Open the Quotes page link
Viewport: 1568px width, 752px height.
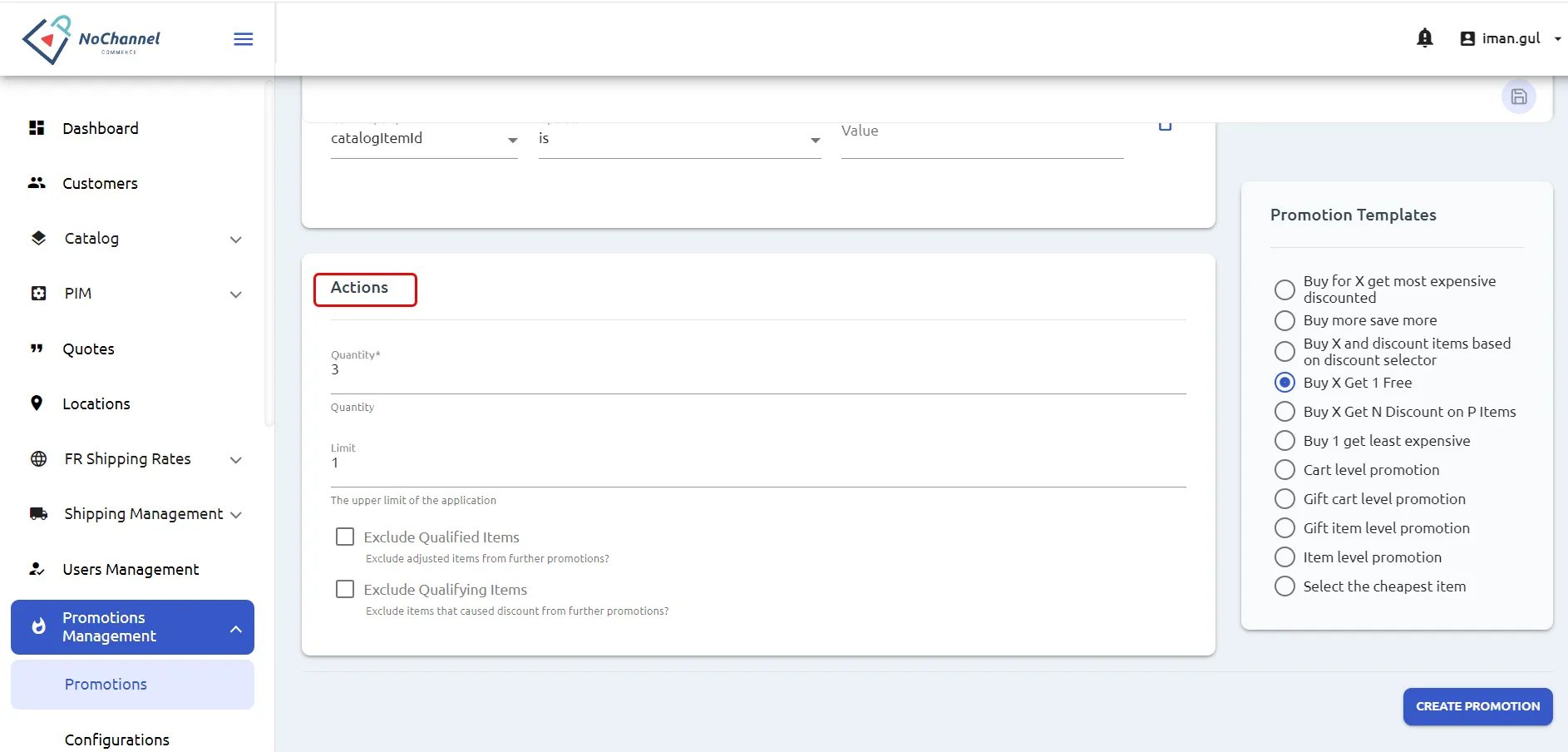coord(89,349)
